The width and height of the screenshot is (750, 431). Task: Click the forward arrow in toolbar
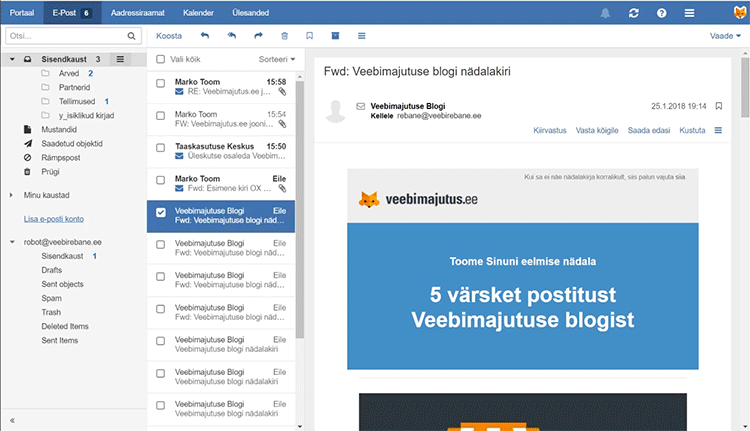tap(257, 35)
